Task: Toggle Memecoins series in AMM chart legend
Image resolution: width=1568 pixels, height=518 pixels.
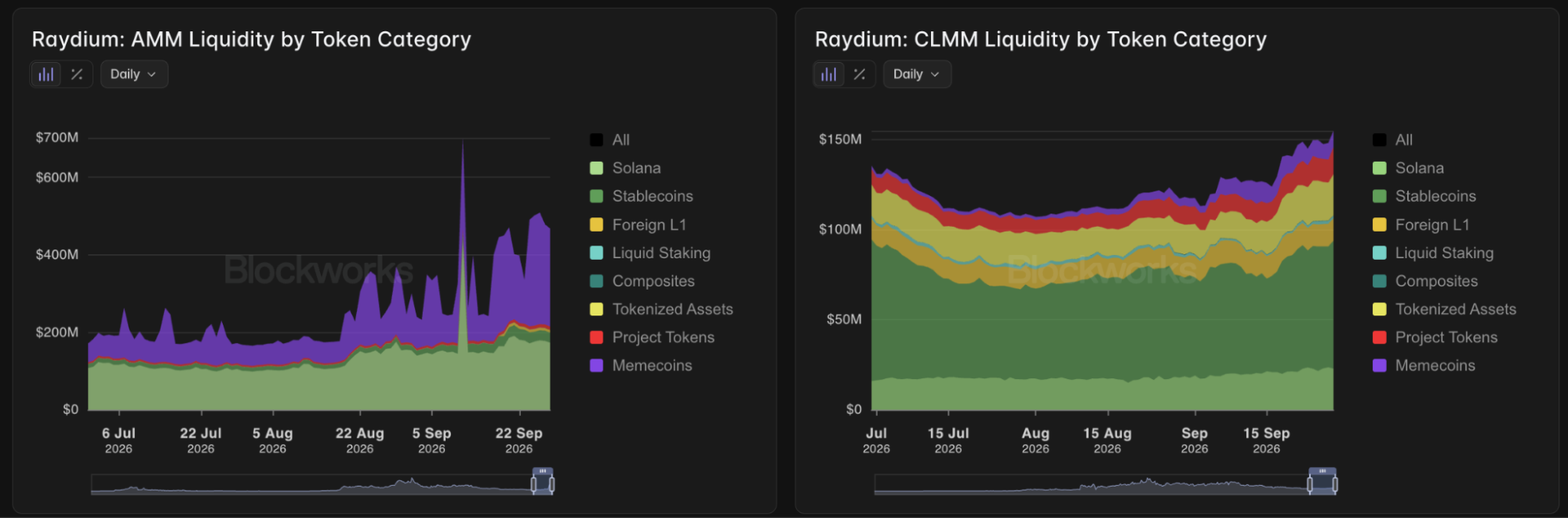Action: pos(641,366)
